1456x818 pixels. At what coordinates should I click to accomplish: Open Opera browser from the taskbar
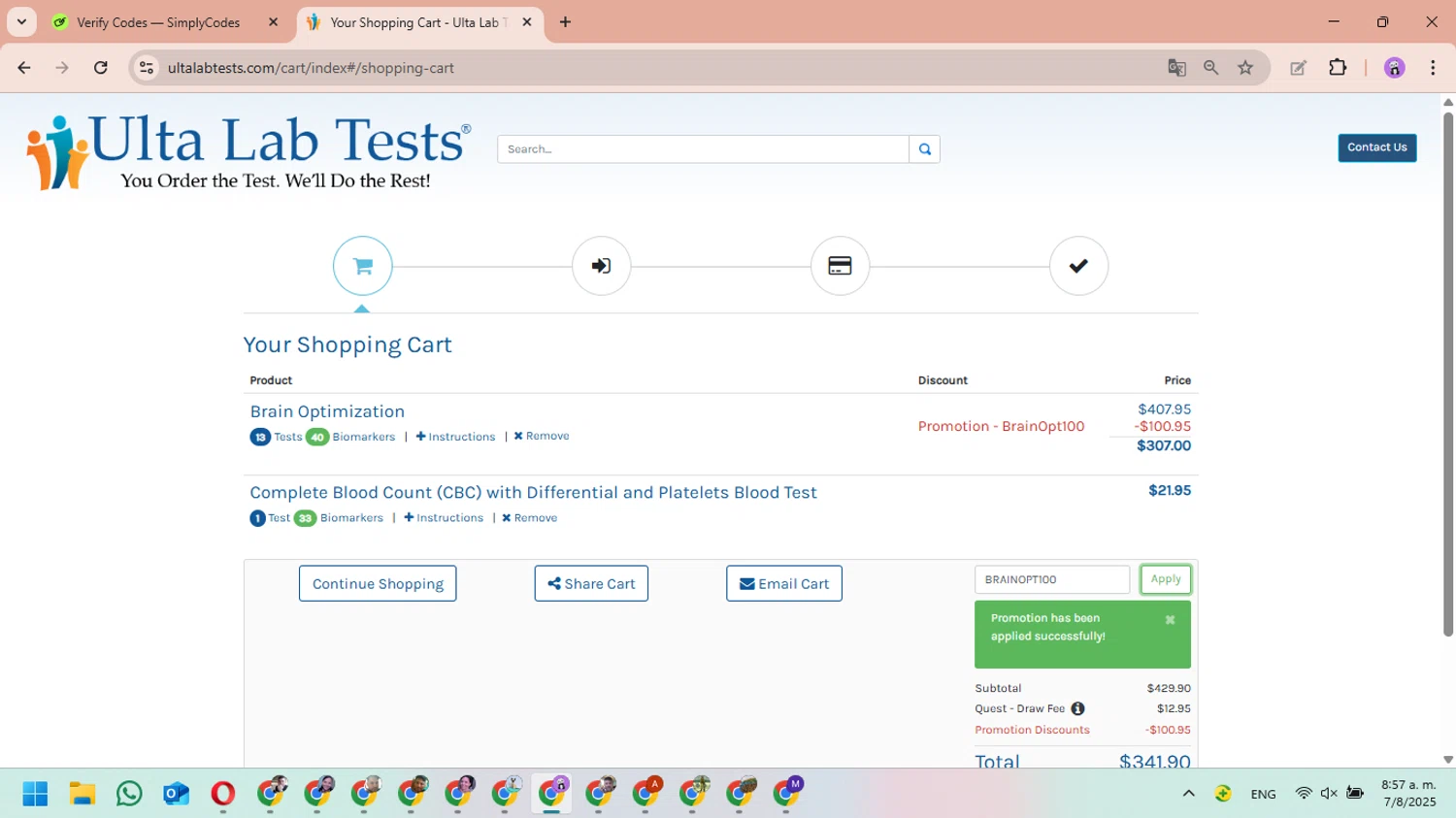coord(222,794)
